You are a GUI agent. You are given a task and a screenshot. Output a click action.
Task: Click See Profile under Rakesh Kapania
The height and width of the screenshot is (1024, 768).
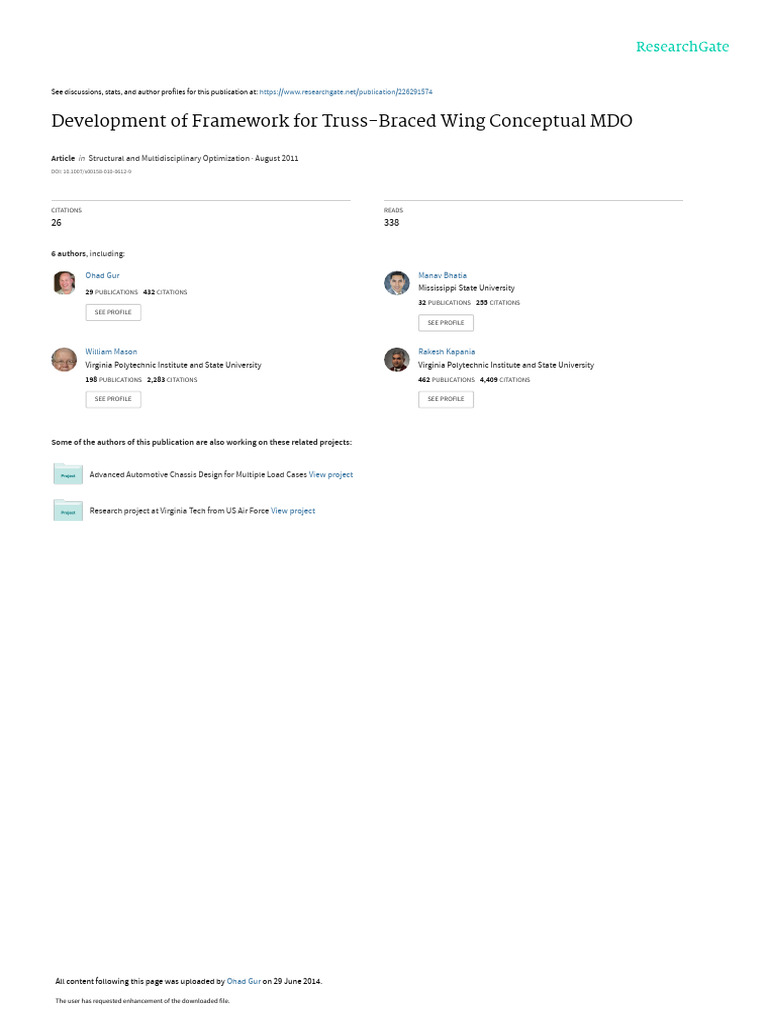coord(446,399)
